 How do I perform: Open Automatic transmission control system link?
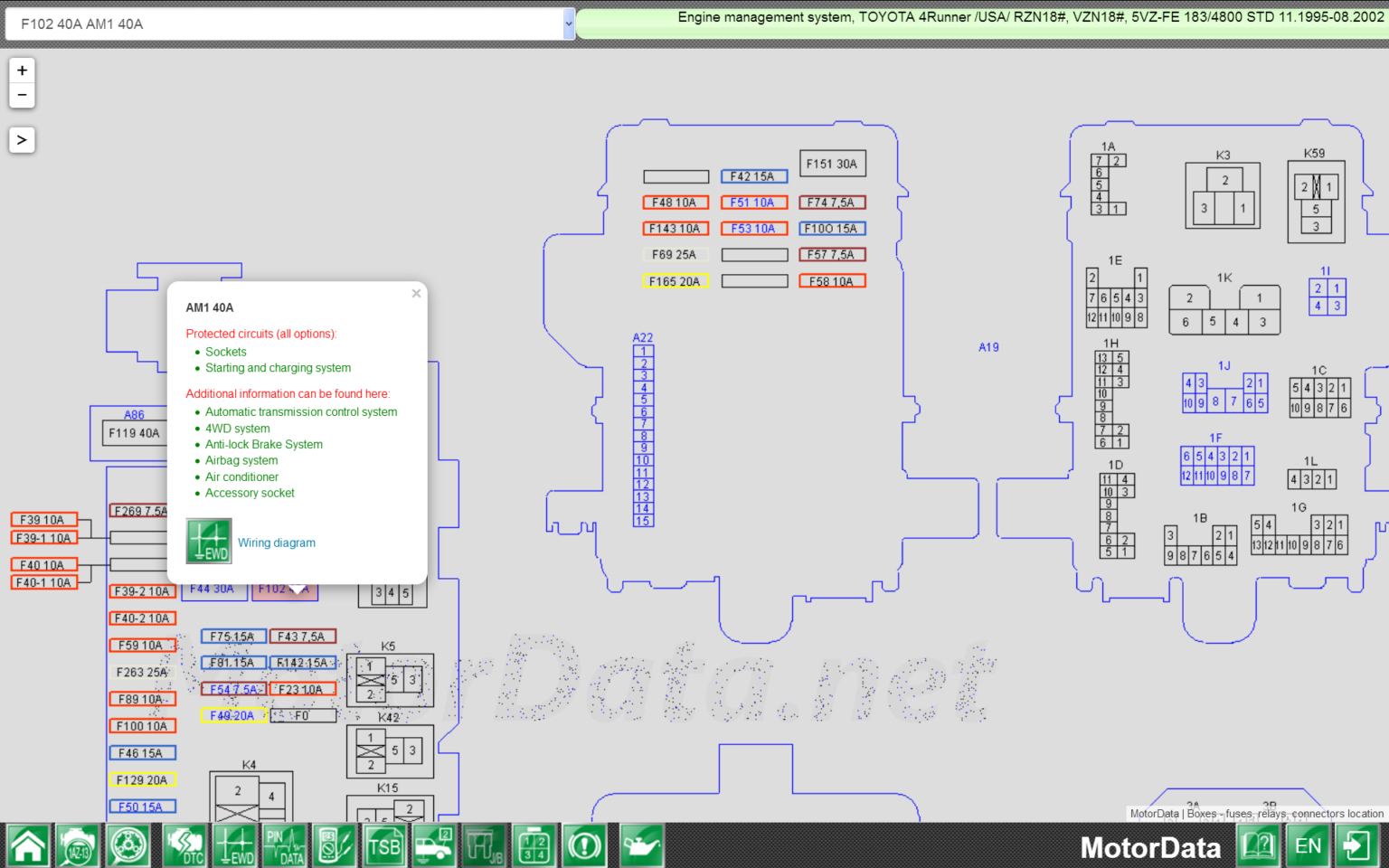point(301,411)
